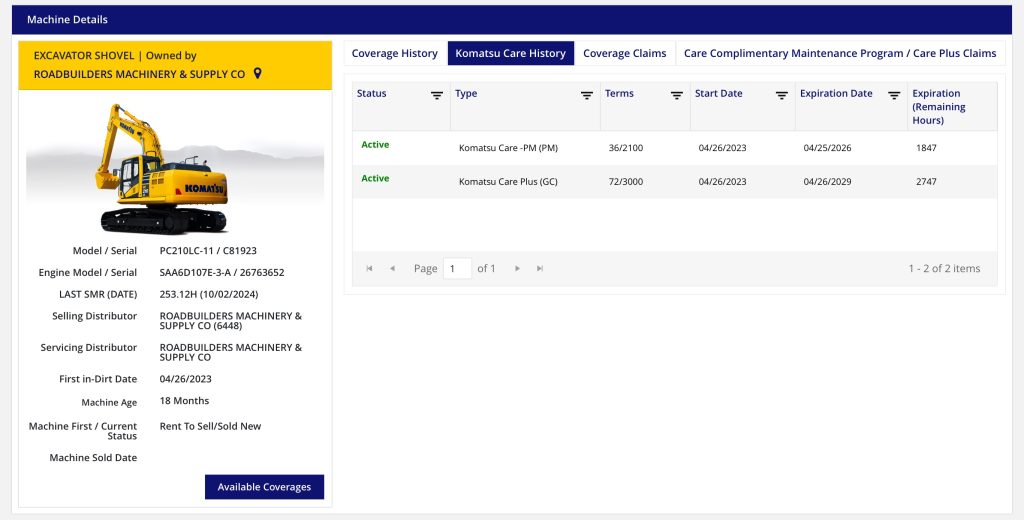Go to the next page of results

point(517,268)
